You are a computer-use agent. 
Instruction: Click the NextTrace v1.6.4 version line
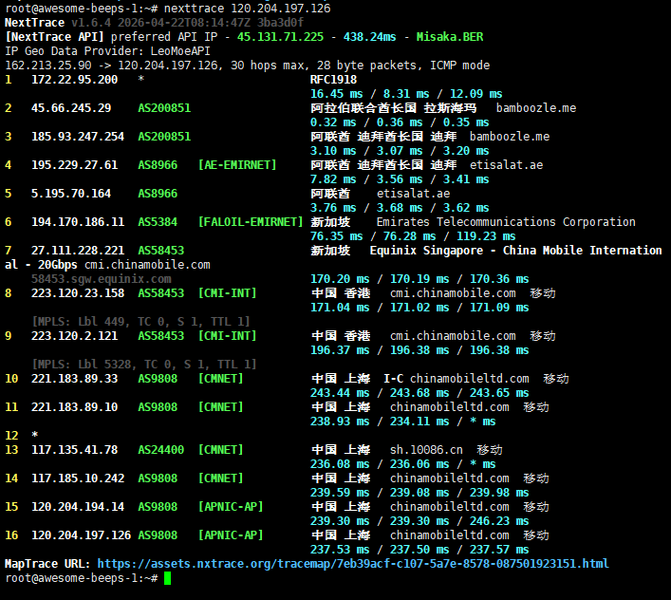pyautogui.click(x=154, y=23)
